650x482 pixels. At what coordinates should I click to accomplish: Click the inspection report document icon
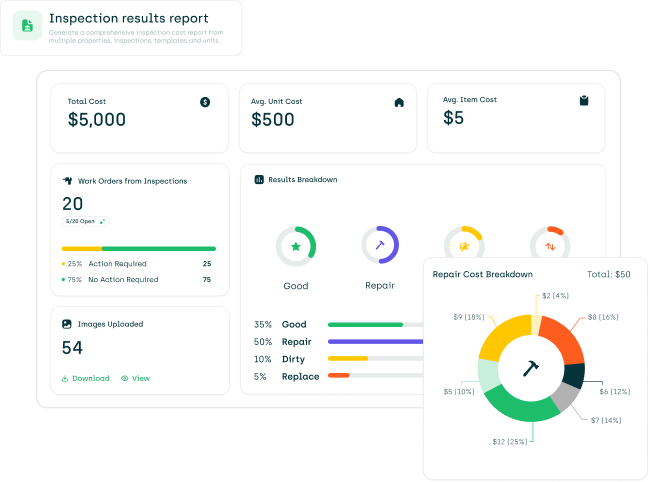[x=28, y=26]
